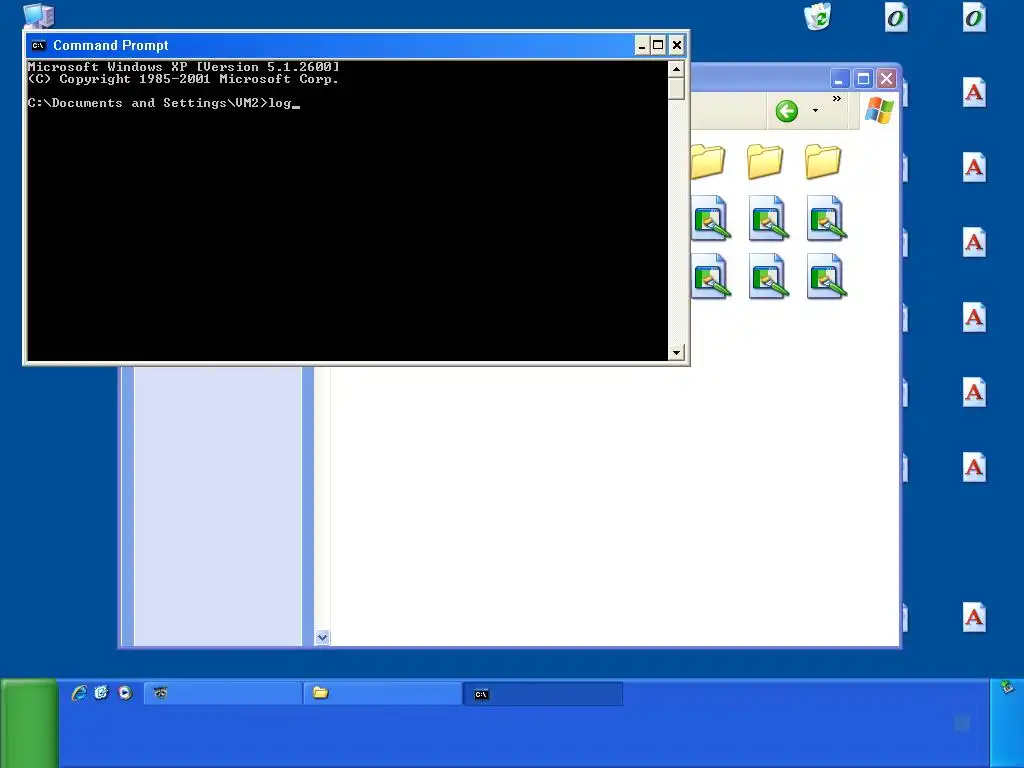Click the Command Prompt vertical scroll thumb
1024x768 pixels.
click(676, 88)
